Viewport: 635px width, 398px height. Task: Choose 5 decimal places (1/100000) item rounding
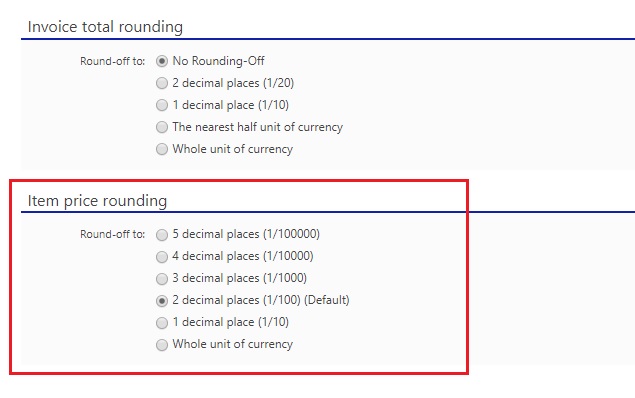tap(162, 235)
